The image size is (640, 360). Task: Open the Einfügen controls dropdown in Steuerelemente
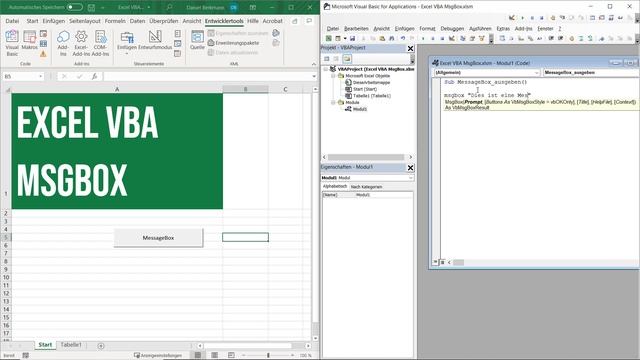pyautogui.click(x=127, y=43)
